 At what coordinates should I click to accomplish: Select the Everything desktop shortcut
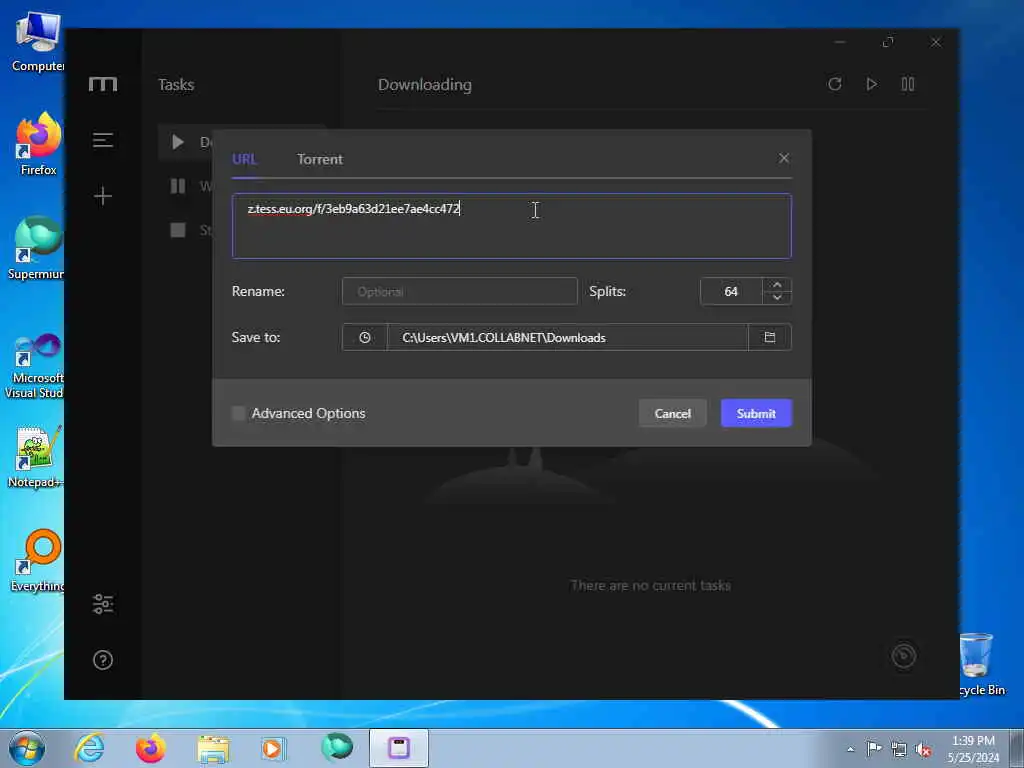38,560
